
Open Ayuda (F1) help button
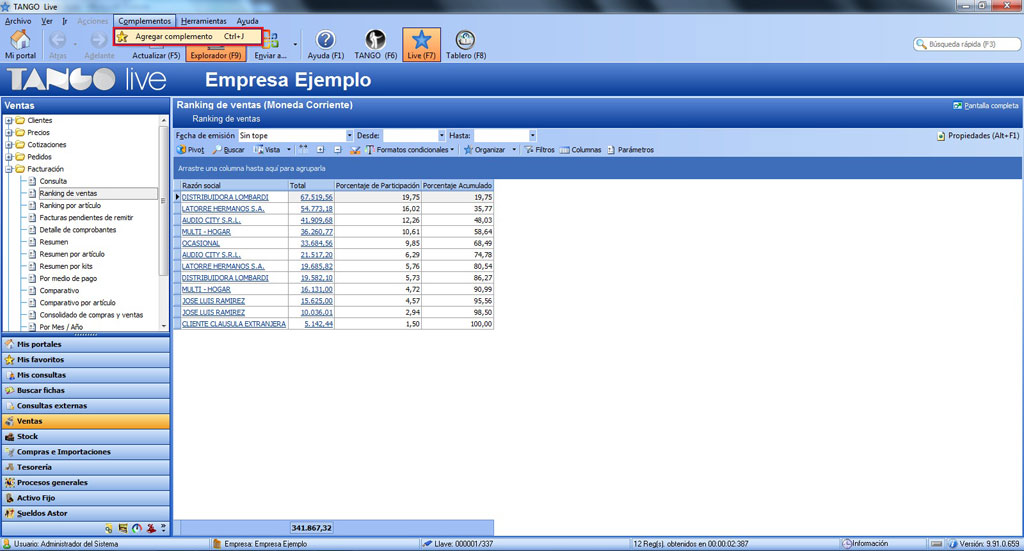tap(325, 44)
